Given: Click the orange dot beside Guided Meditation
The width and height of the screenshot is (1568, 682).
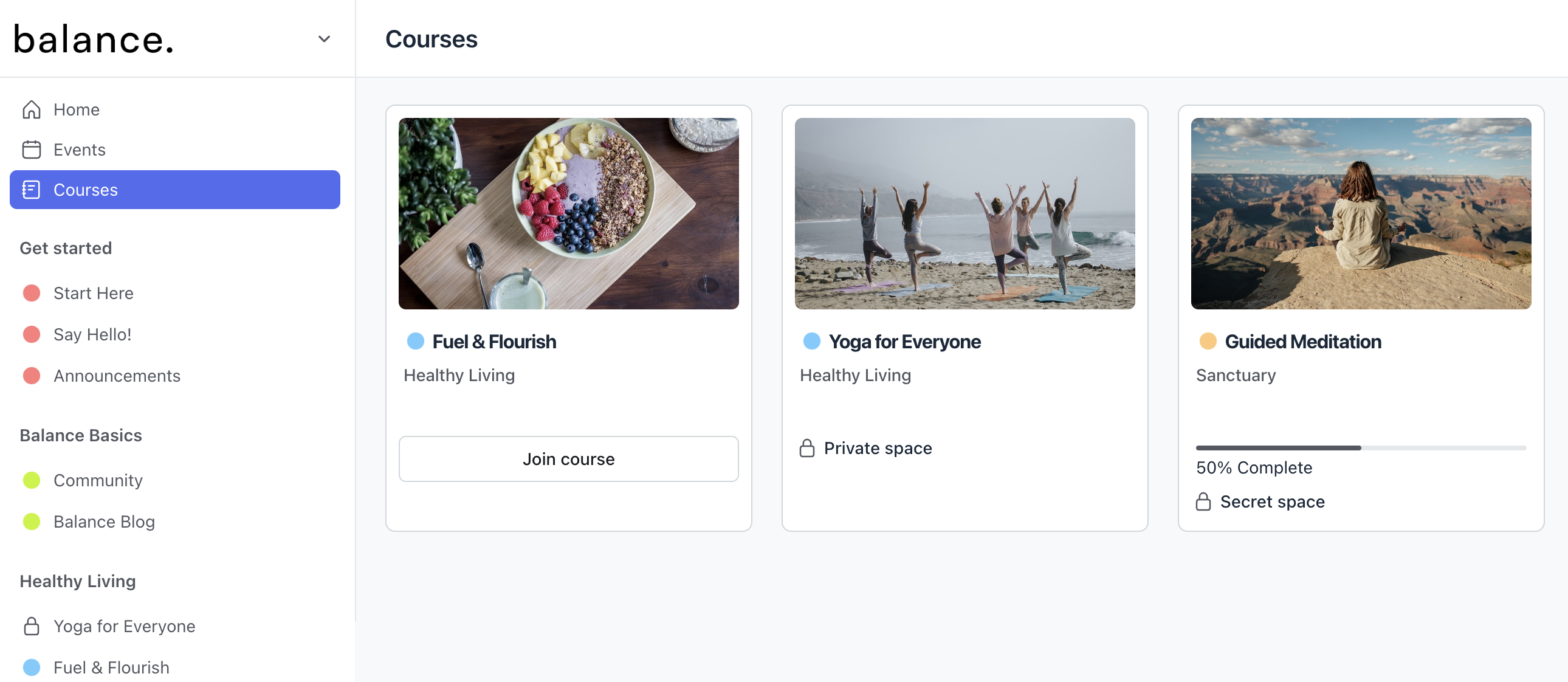Looking at the screenshot, I should (x=1208, y=341).
